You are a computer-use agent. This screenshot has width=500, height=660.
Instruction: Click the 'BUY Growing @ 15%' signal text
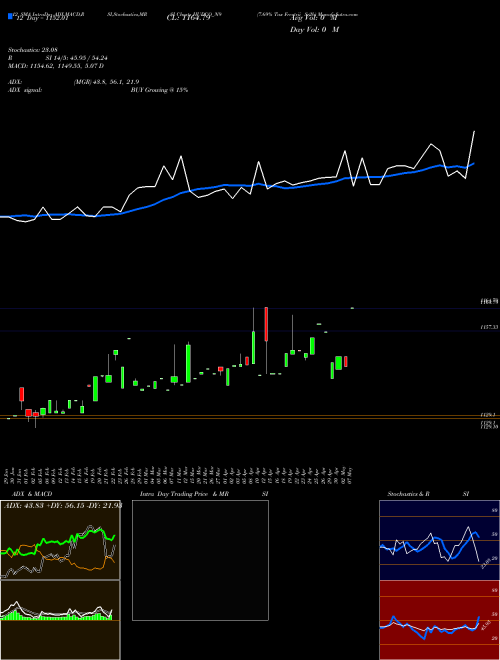160,90
